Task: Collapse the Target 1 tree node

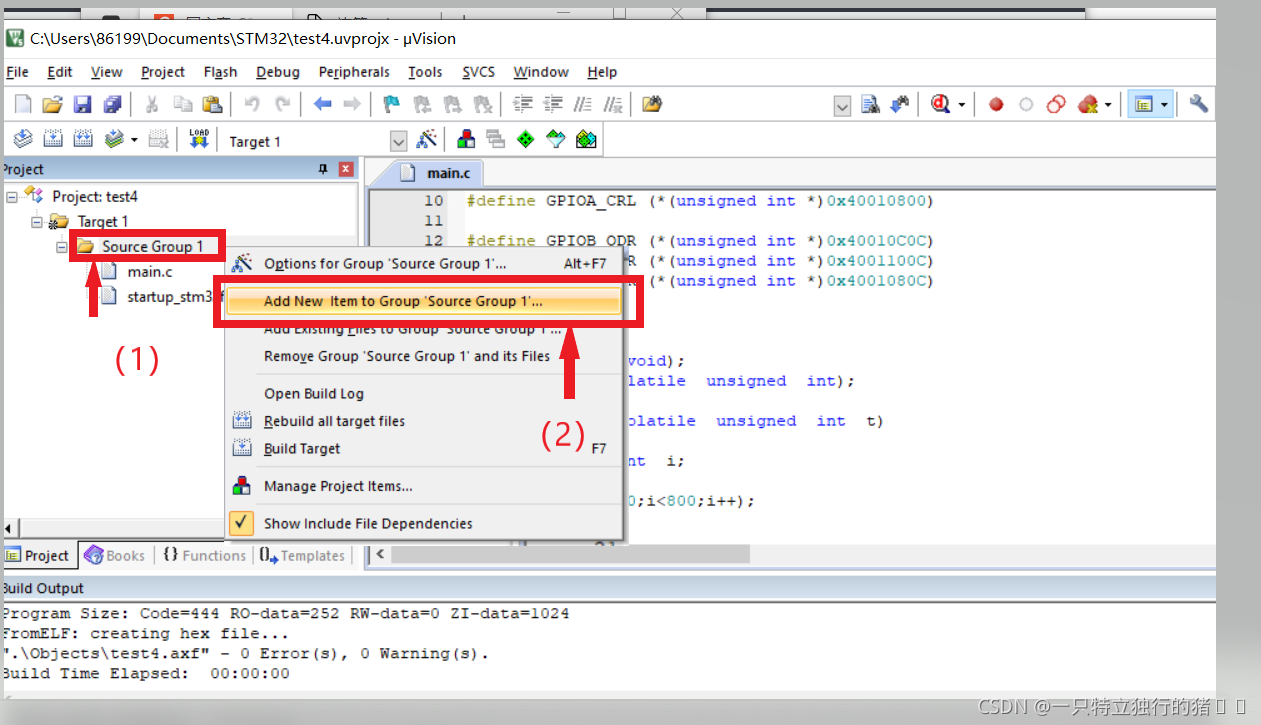Action: tap(37, 222)
